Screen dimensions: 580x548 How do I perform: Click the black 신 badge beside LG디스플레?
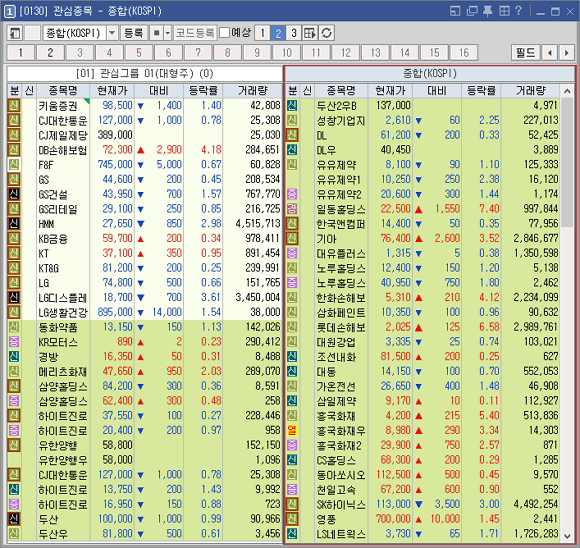(14, 297)
